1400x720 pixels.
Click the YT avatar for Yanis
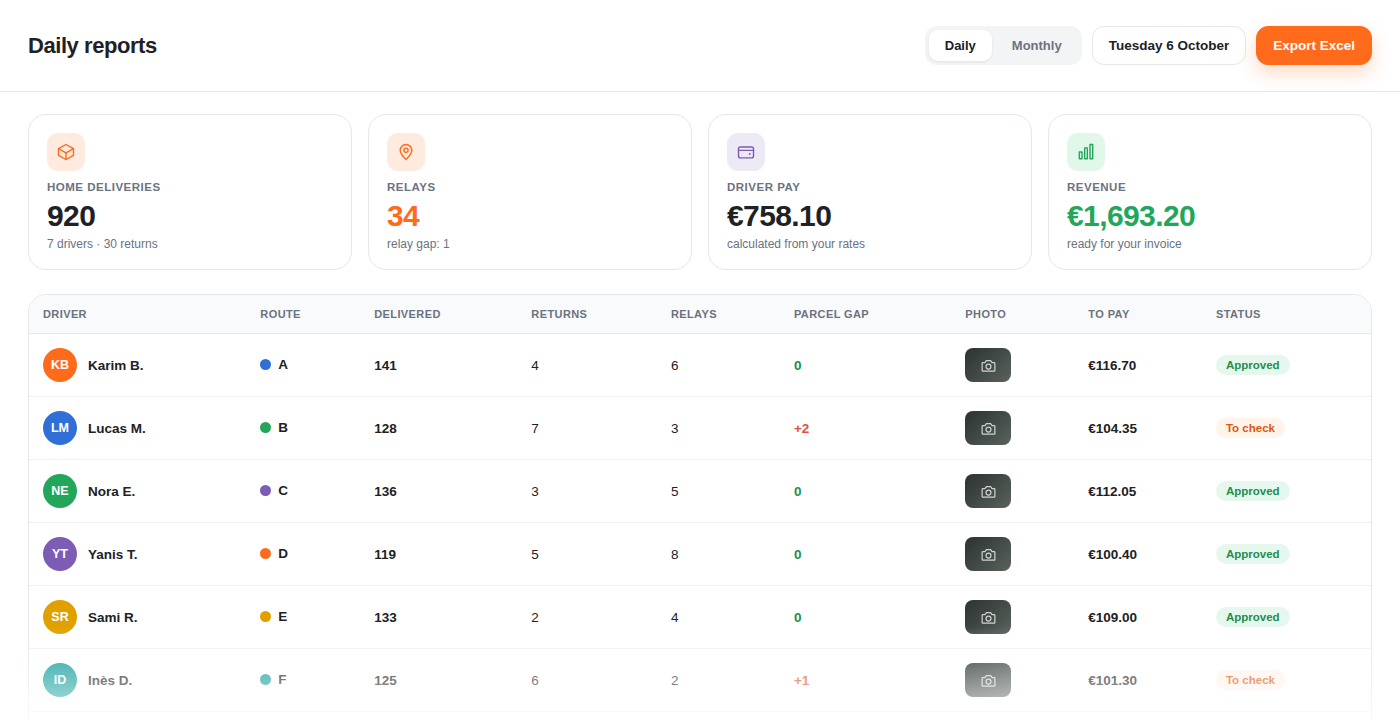60,554
